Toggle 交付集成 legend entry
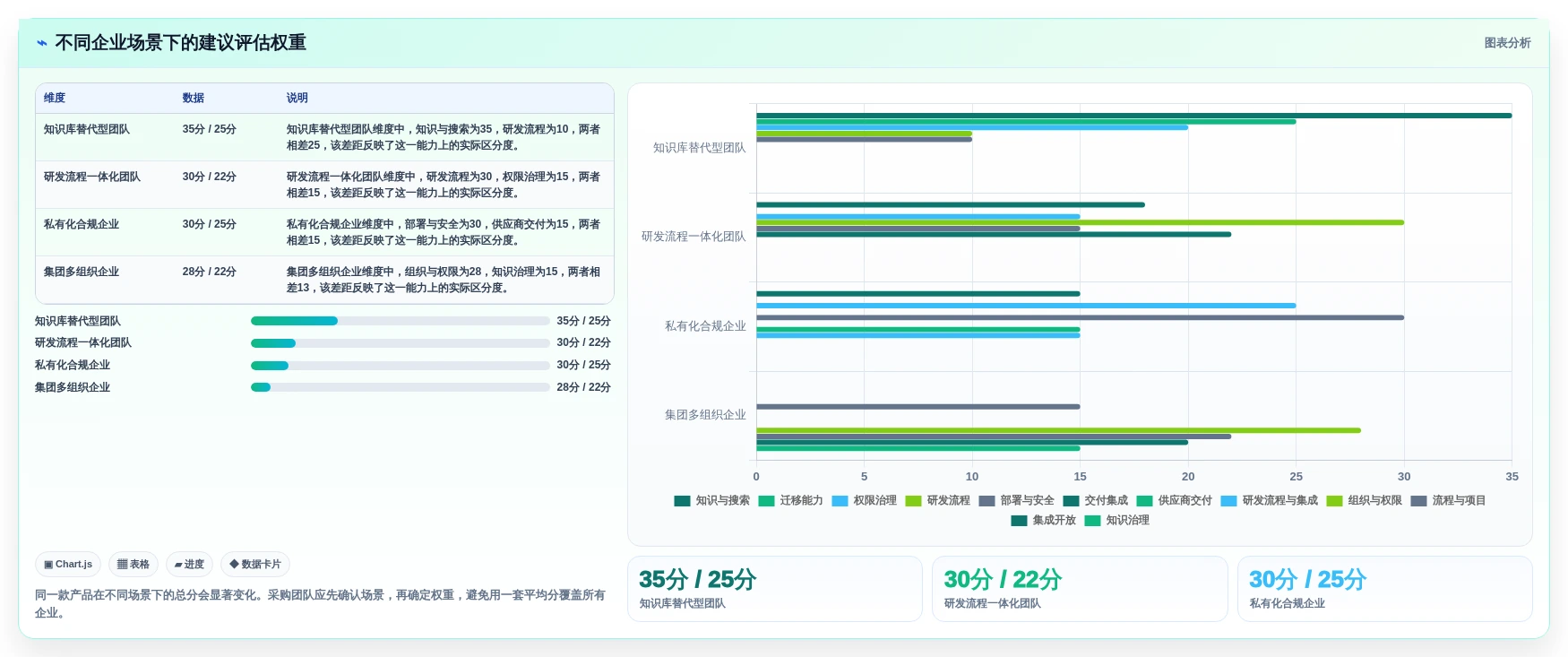The width and height of the screenshot is (1568, 657). [x=1096, y=501]
